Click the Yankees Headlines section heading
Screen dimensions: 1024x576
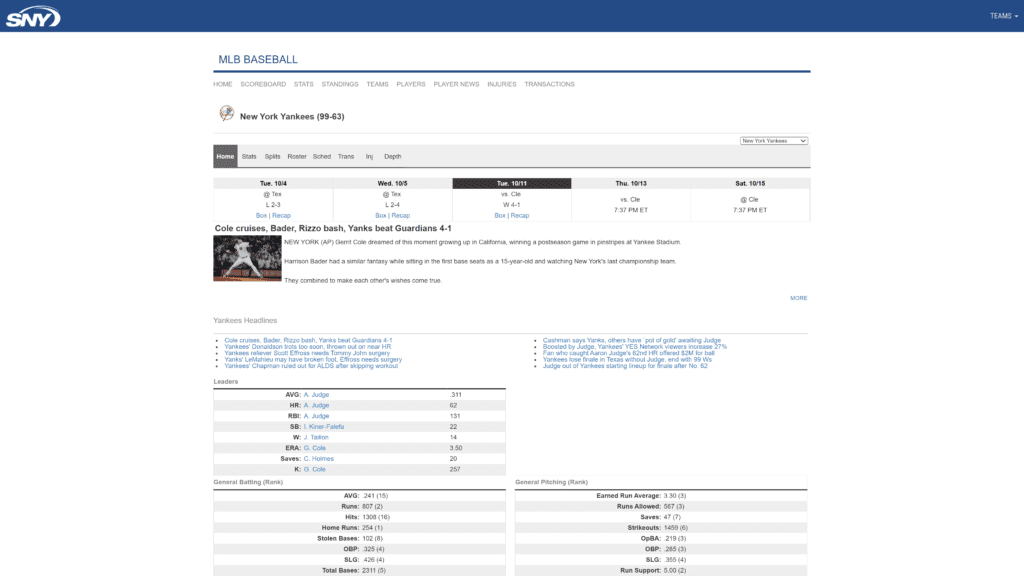[245, 321]
